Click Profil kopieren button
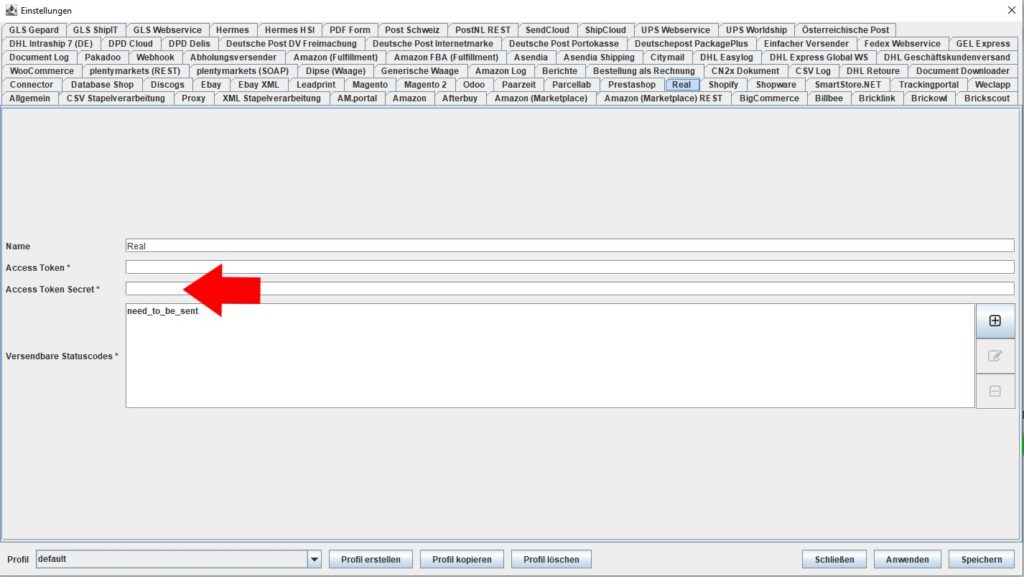 [x=462, y=559]
